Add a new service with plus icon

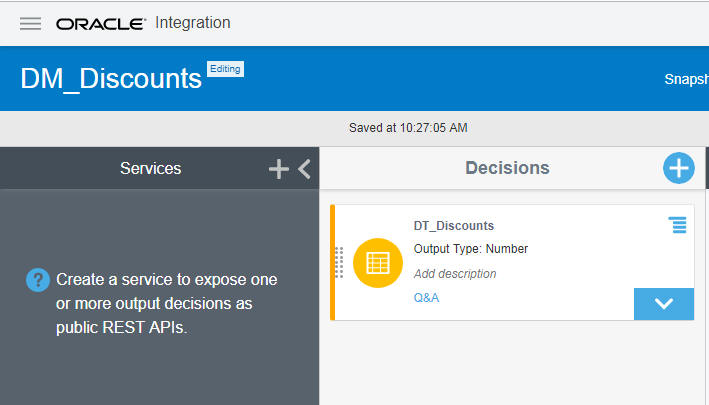coord(279,170)
